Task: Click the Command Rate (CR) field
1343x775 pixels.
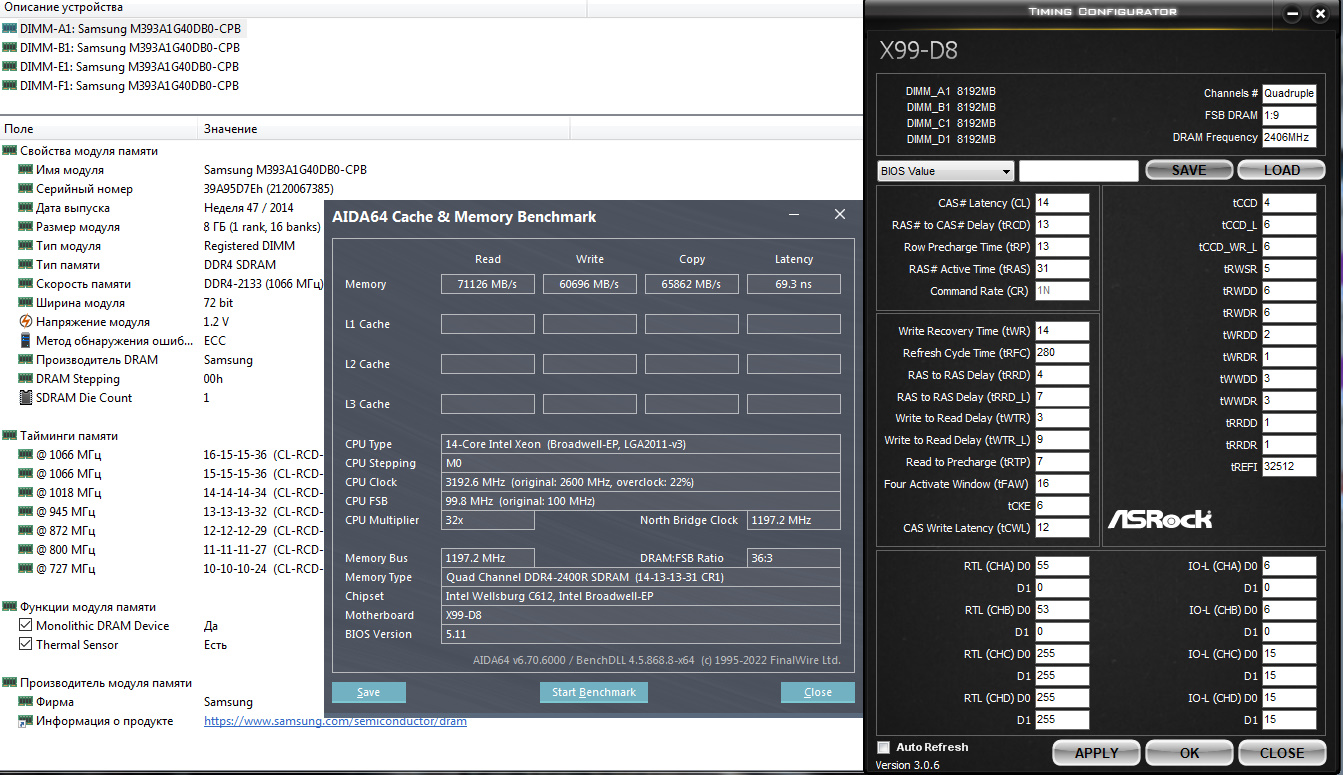Action: (x=1062, y=291)
